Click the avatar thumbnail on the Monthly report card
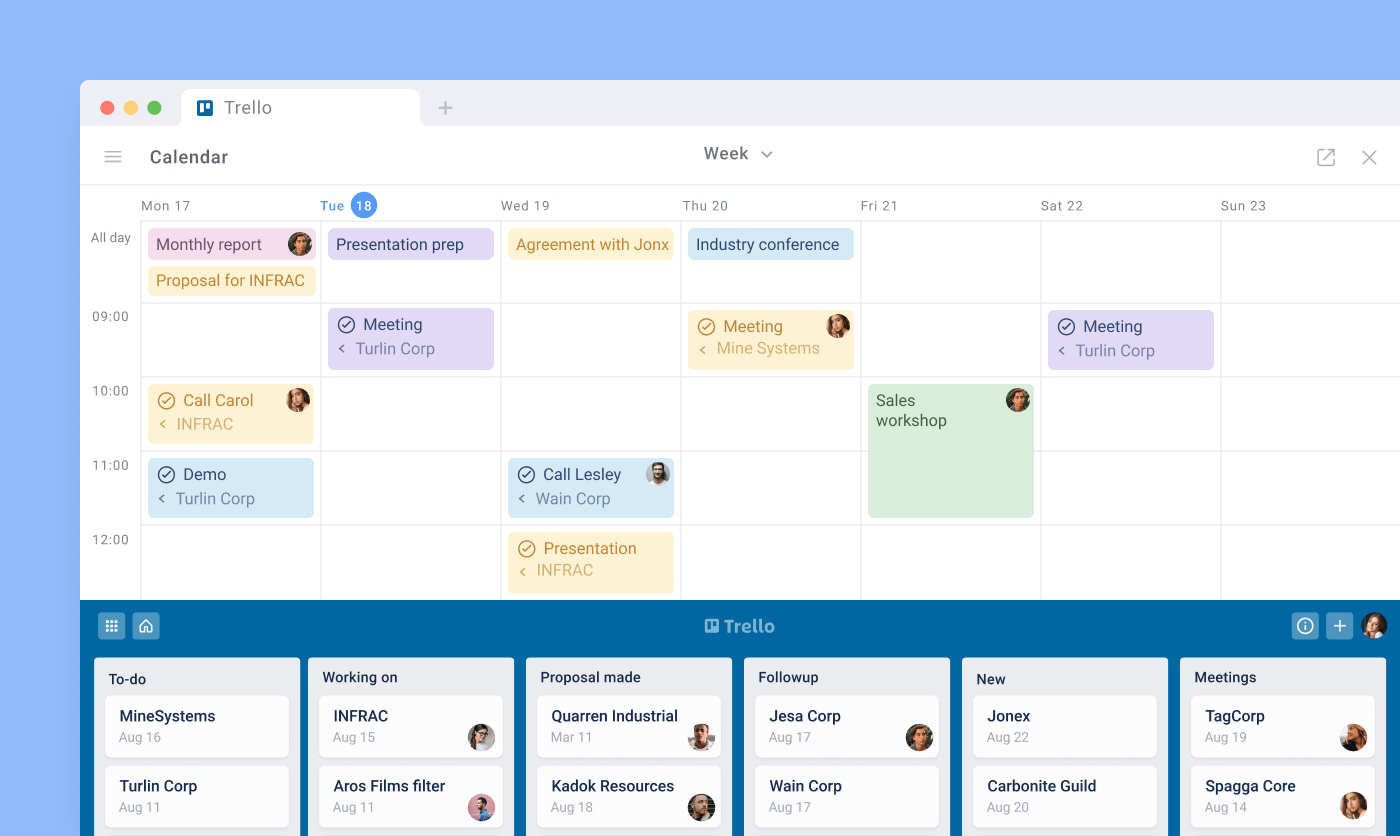This screenshot has height=836, width=1400. coord(299,243)
